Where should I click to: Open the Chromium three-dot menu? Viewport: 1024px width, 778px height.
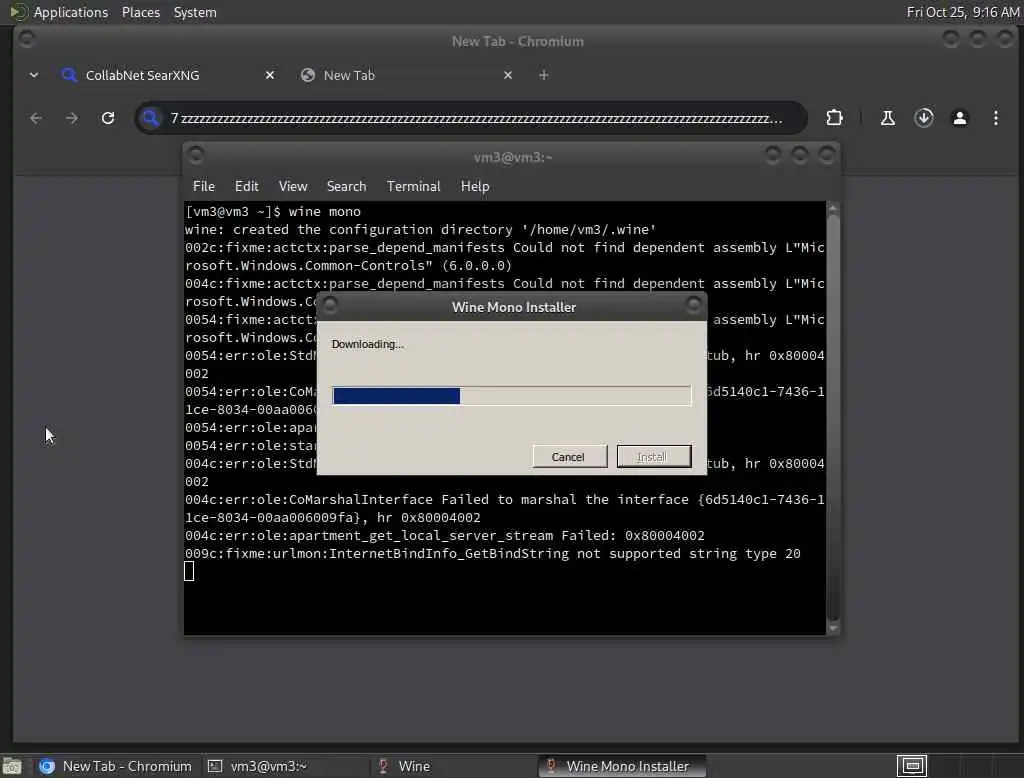click(x=995, y=118)
